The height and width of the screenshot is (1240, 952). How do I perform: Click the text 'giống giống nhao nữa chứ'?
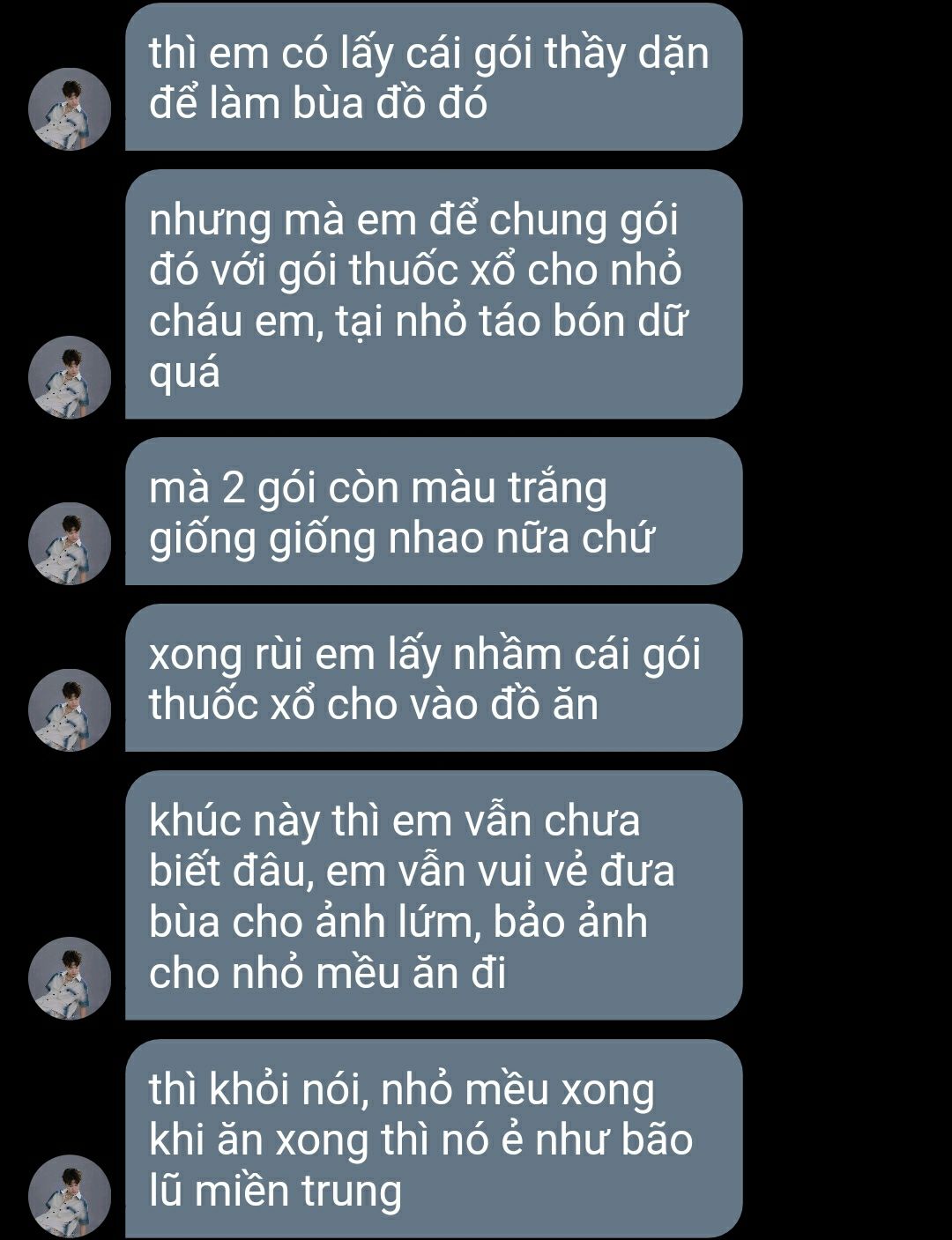[401, 538]
